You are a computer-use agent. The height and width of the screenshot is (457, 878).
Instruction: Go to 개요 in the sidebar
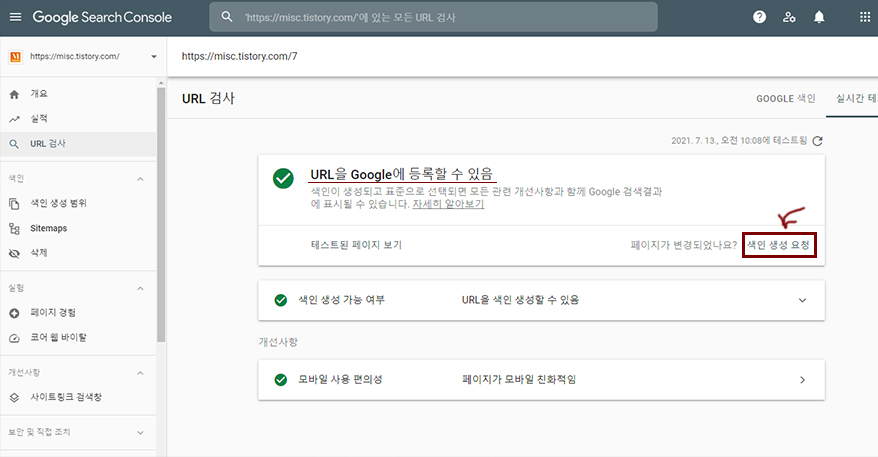click(78, 94)
